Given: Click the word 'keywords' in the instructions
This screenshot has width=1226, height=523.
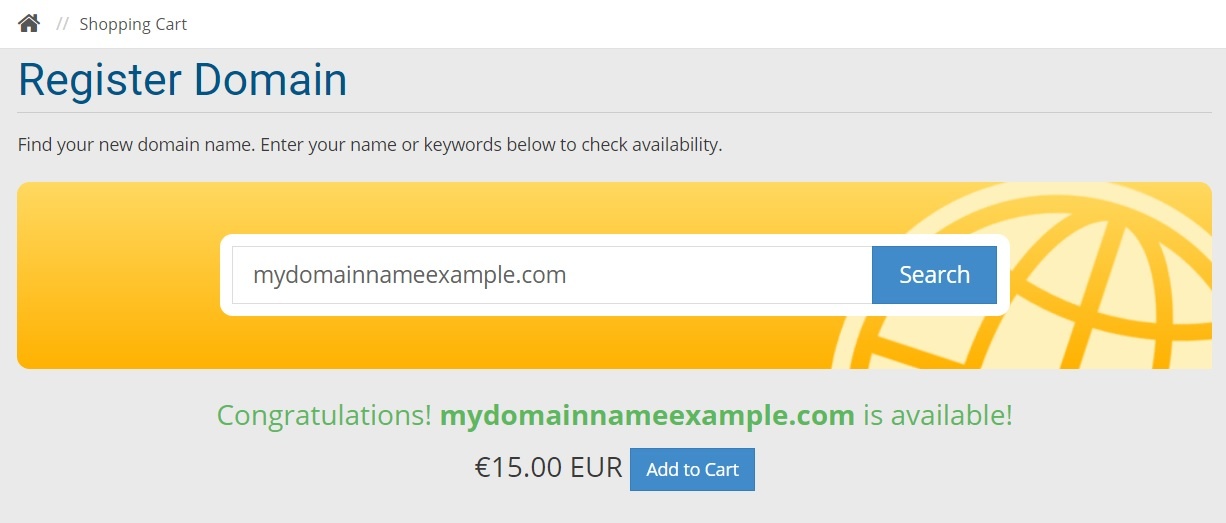Looking at the screenshot, I should point(463,144).
